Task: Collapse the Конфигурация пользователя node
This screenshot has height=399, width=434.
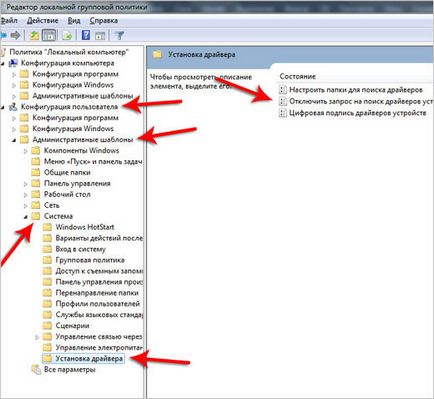Action: 3,107
